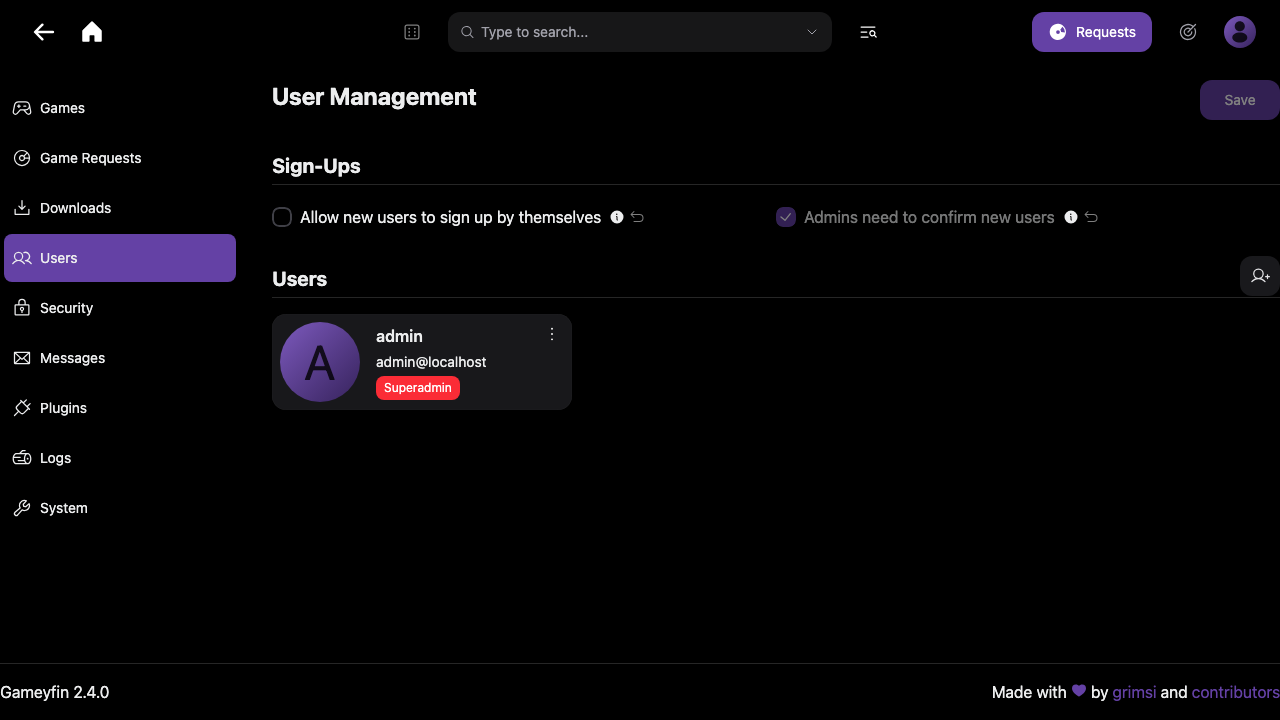
Task: Click the User Management heading
Action: [x=374, y=97]
